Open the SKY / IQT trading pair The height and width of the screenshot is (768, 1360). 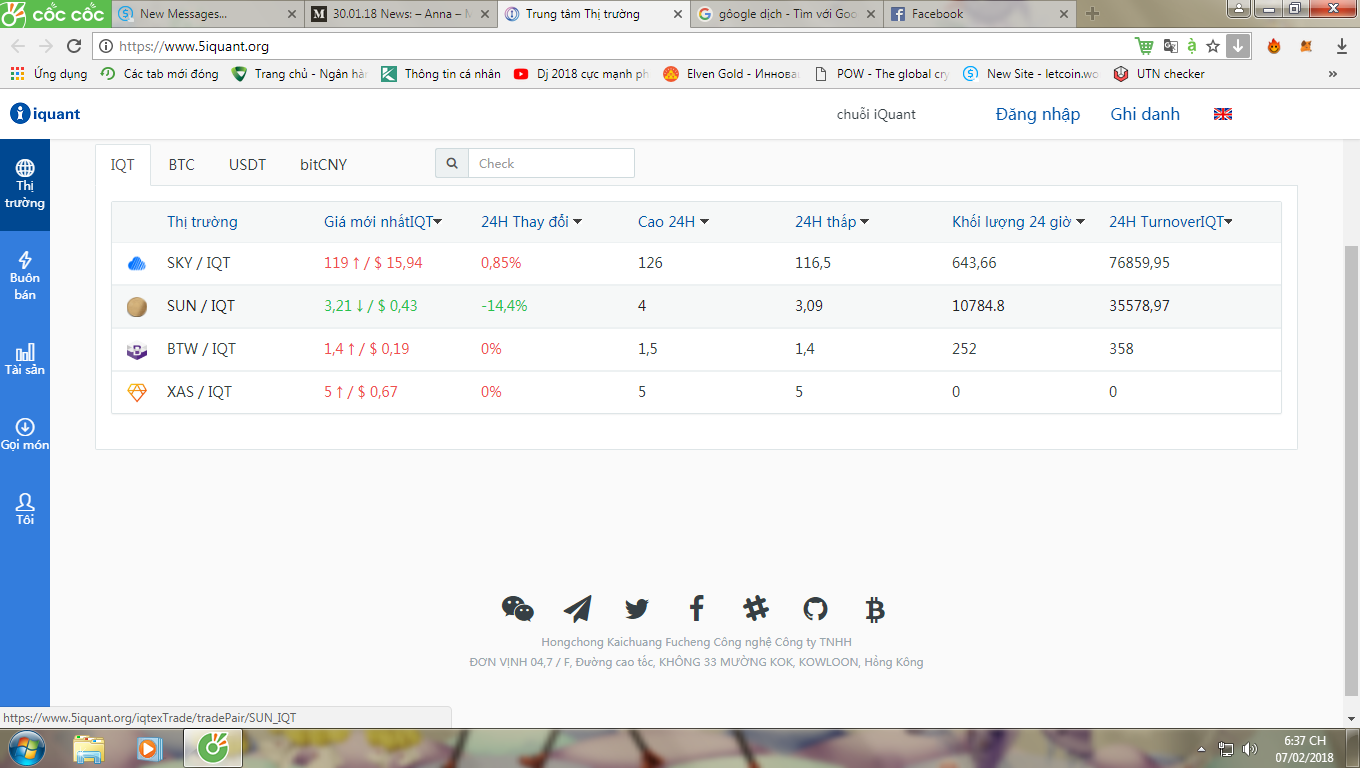point(199,263)
